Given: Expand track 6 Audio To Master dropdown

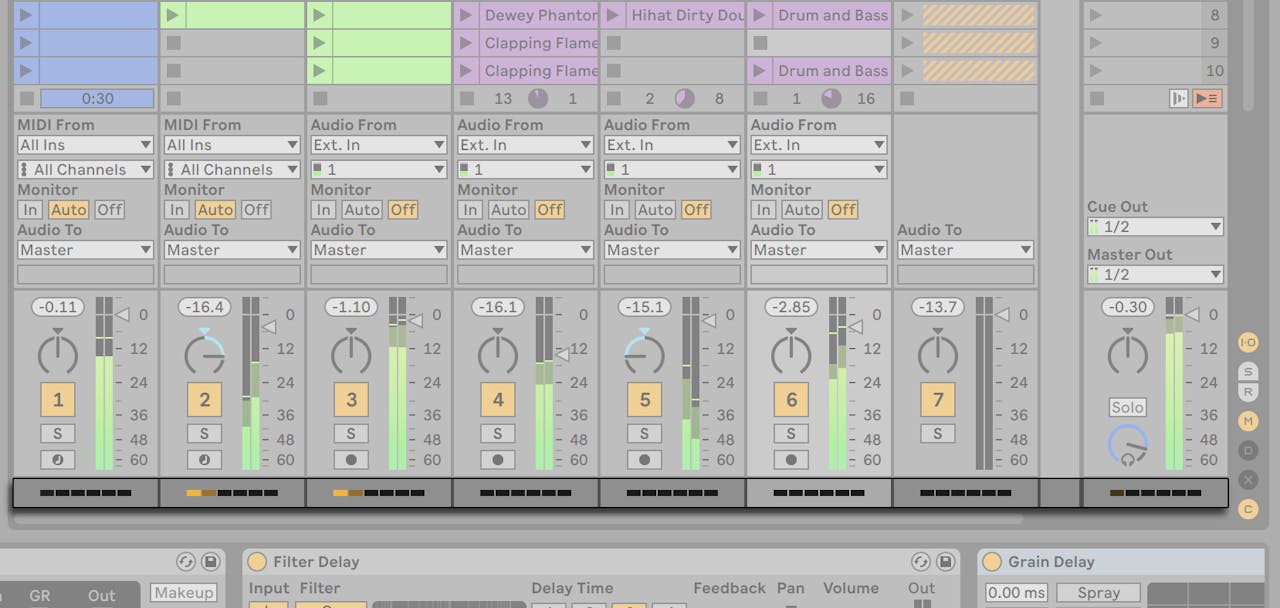Looking at the screenshot, I should point(818,249).
